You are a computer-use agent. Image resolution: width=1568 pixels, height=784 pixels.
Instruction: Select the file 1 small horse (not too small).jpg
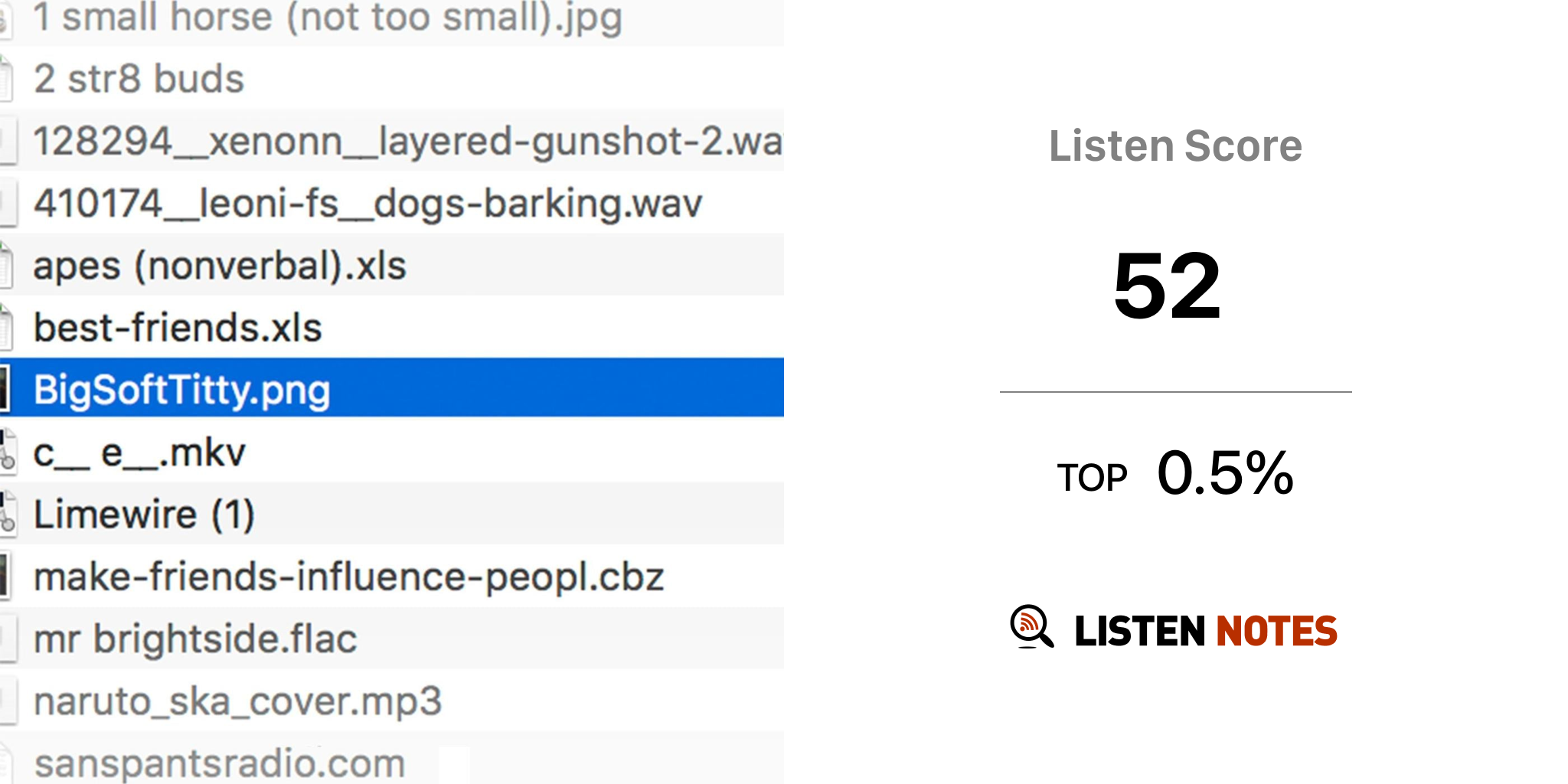[327, 17]
